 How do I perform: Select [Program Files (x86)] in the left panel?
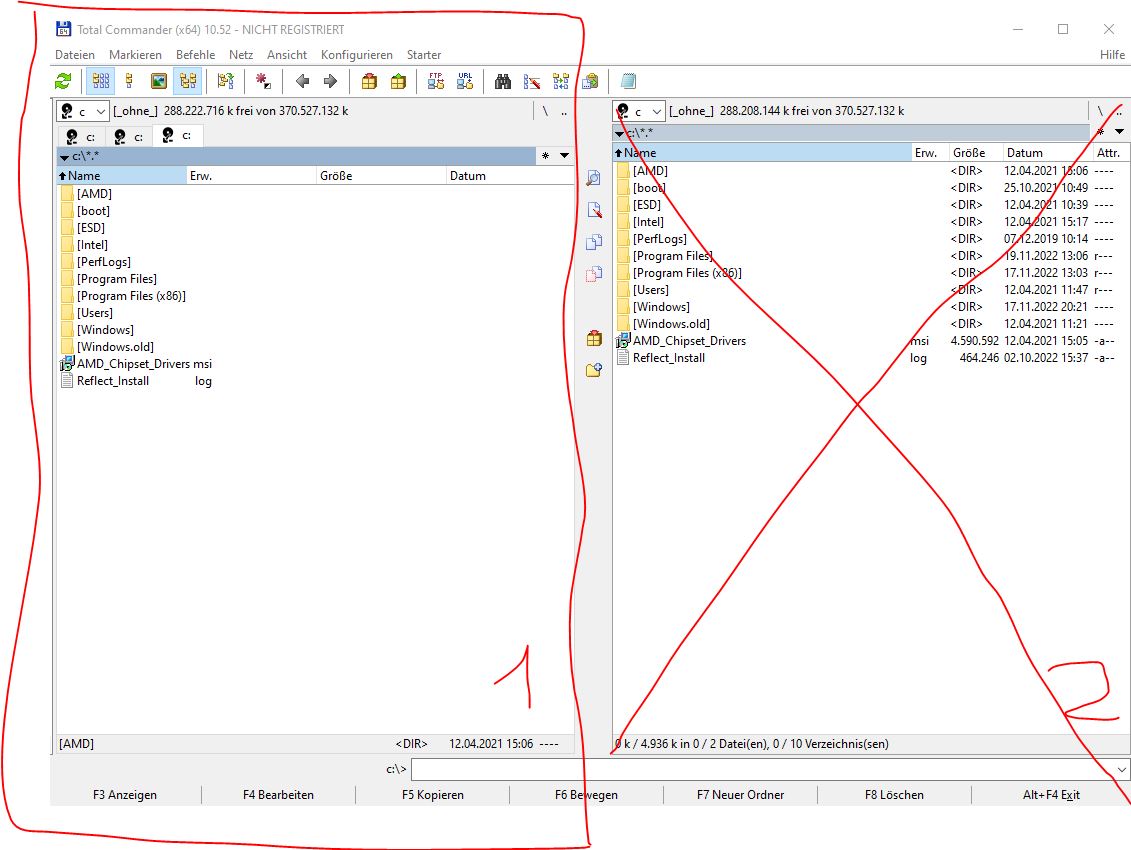(131, 296)
